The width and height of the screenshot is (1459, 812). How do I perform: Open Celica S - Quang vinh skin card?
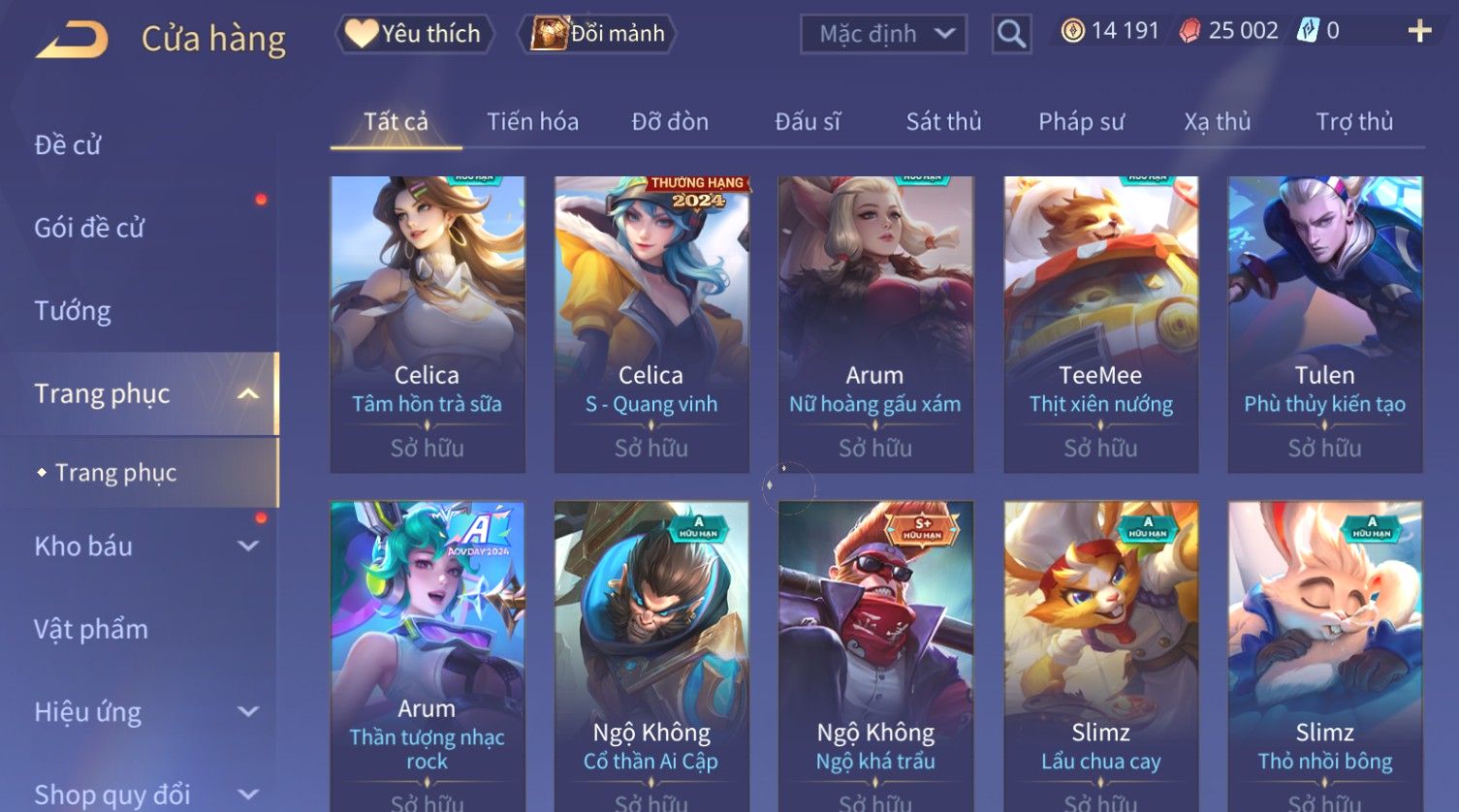[651, 325]
